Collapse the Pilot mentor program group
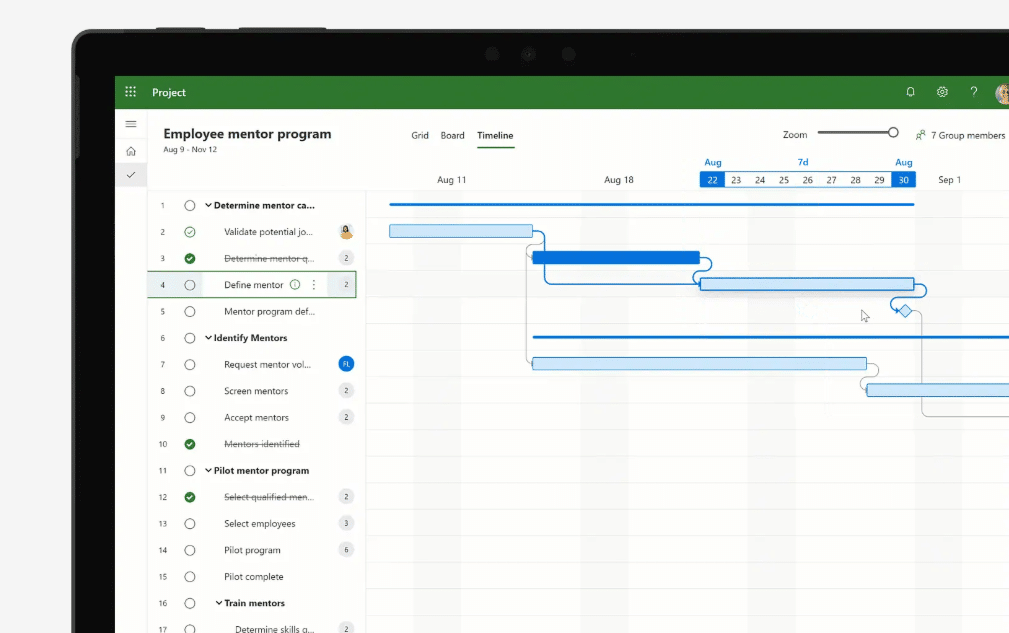1009x633 pixels. (208, 470)
